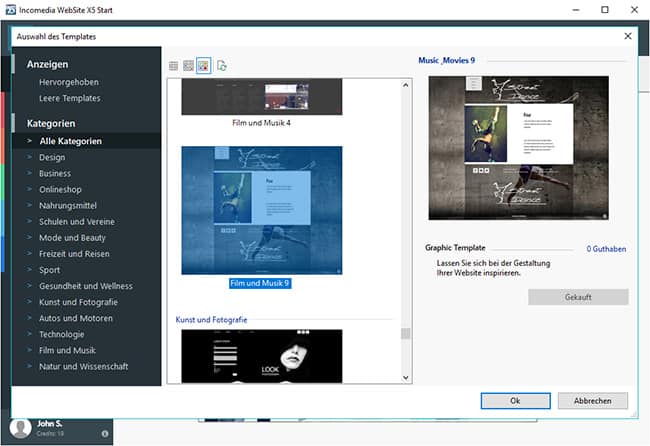Screen dimensions: 650x446
Task: Select the large thumbnails view icon
Action: [204, 65]
